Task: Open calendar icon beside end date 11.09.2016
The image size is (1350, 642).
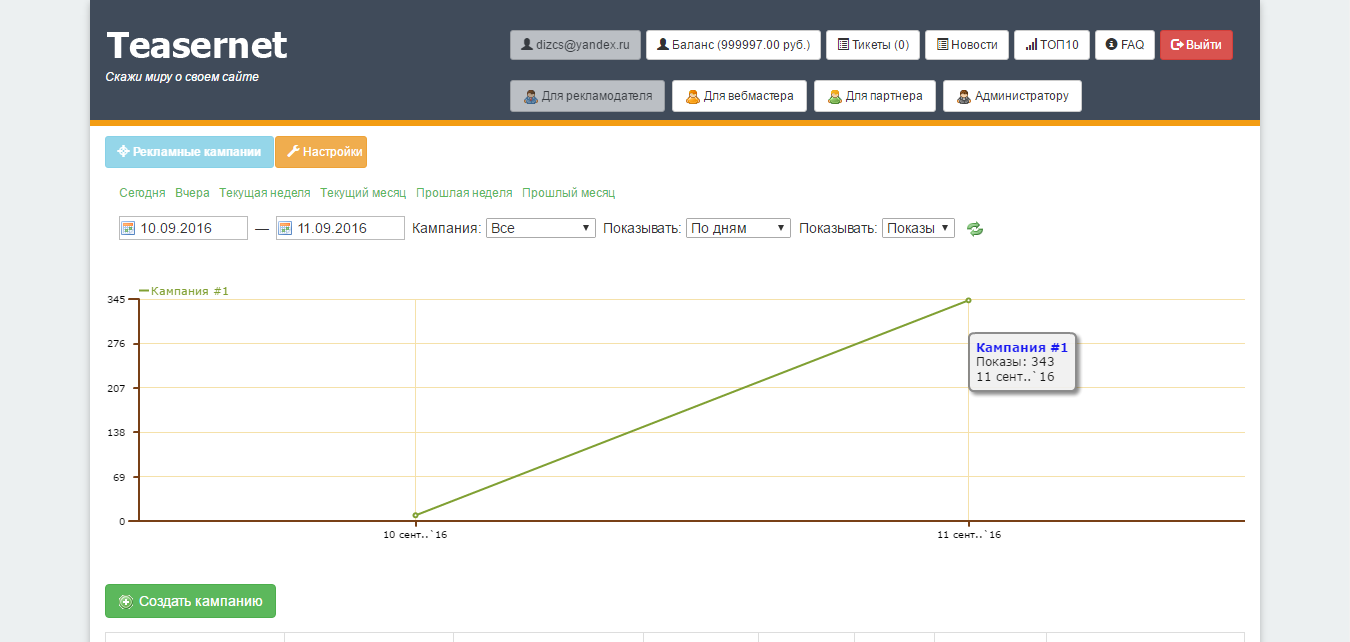Action: 285,228
